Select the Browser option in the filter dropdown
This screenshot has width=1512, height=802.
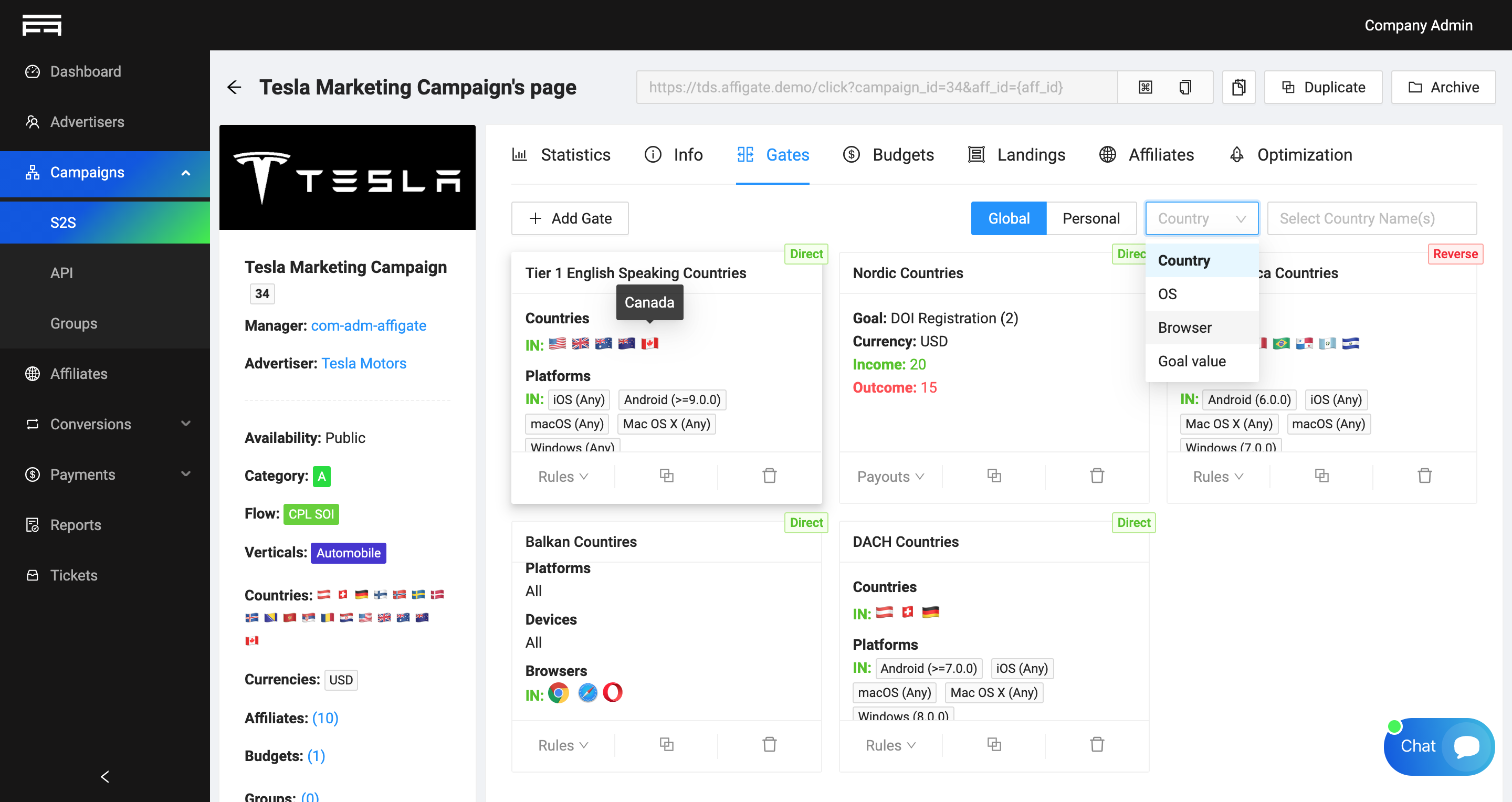[x=1184, y=328]
